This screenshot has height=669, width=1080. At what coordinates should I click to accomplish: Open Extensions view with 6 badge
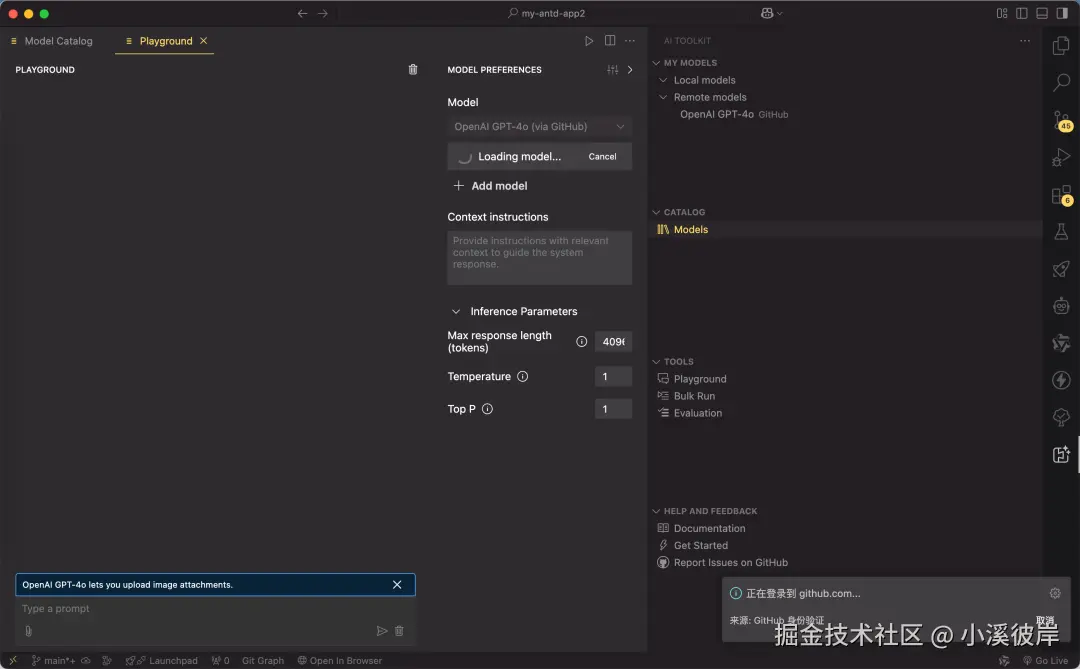pos(1061,195)
